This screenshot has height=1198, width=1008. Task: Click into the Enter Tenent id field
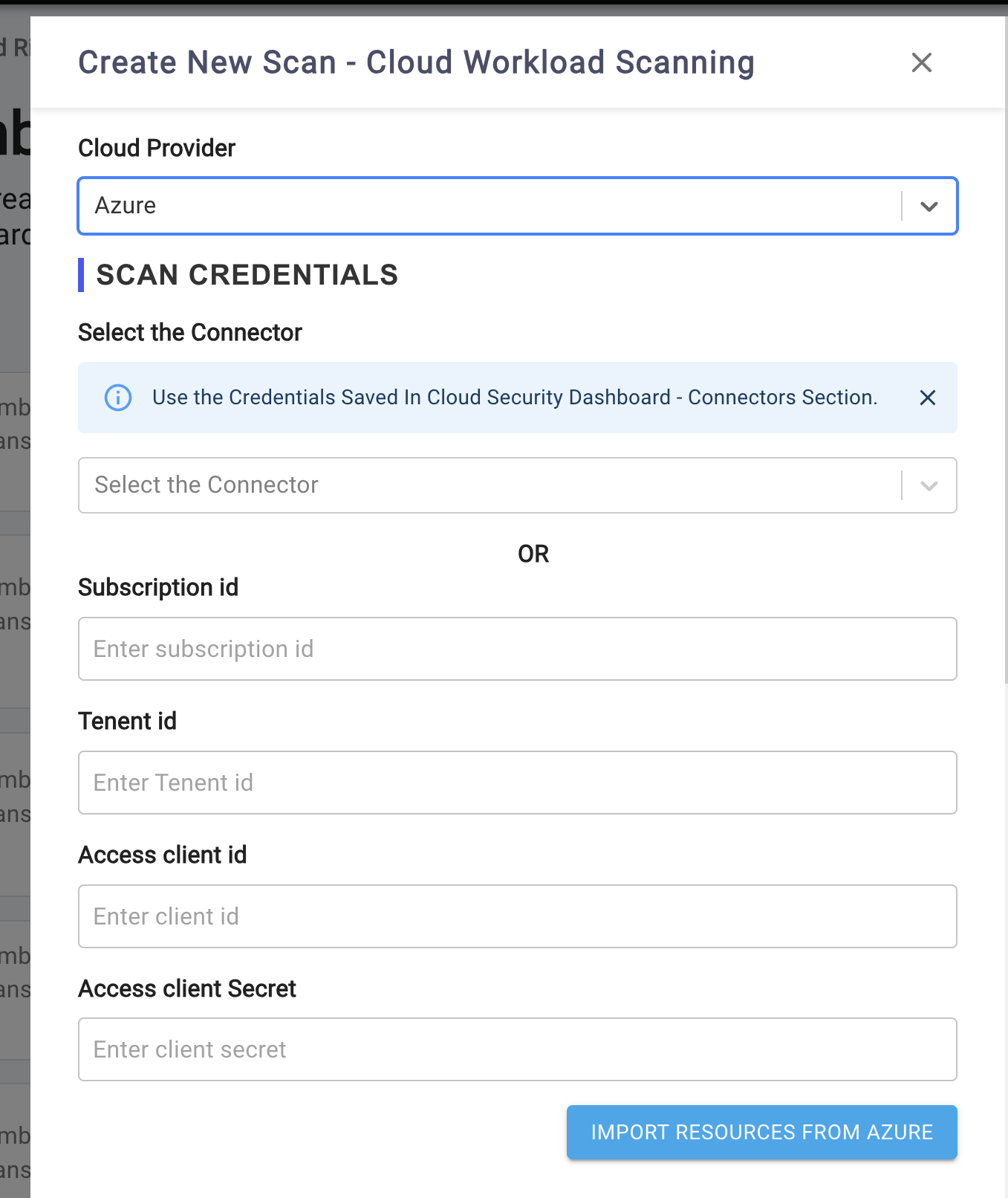[517, 783]
